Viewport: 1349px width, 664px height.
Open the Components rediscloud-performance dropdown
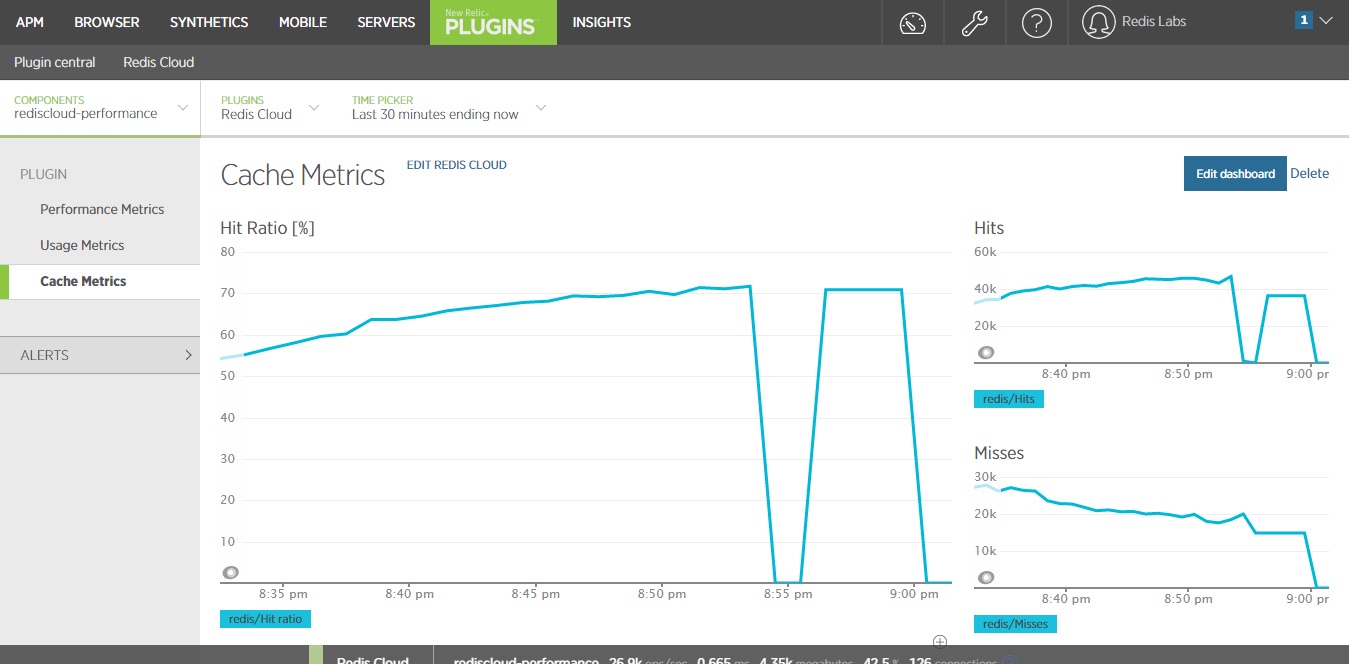pos(100,107)
